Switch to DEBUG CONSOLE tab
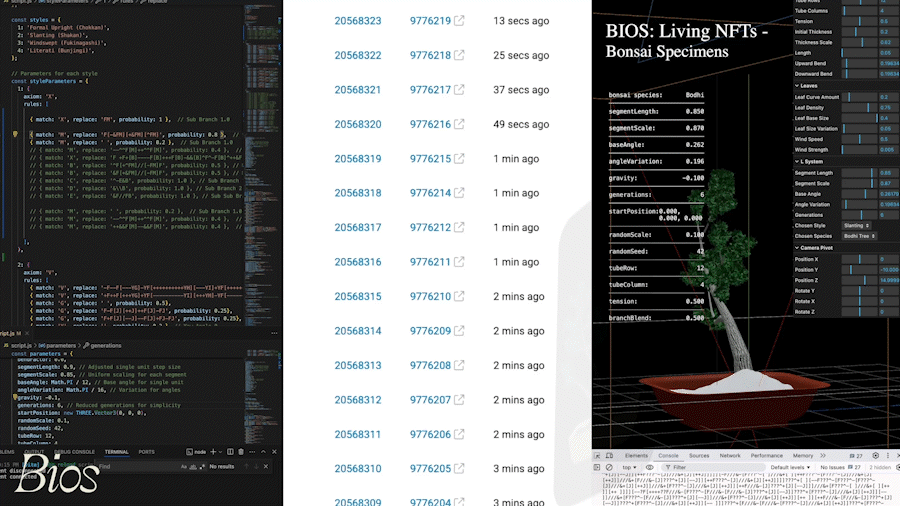This screenshot has width=900, height=506. point(75,452)
